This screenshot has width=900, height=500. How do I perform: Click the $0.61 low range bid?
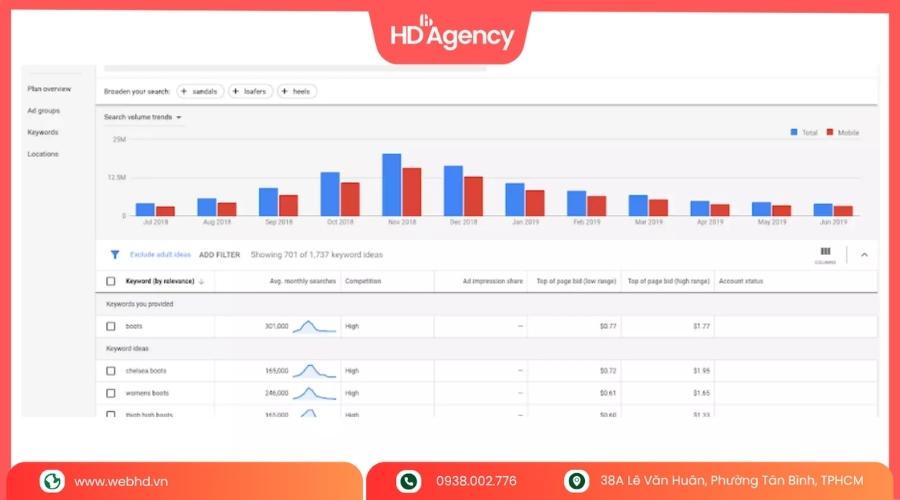coord(608,393)
